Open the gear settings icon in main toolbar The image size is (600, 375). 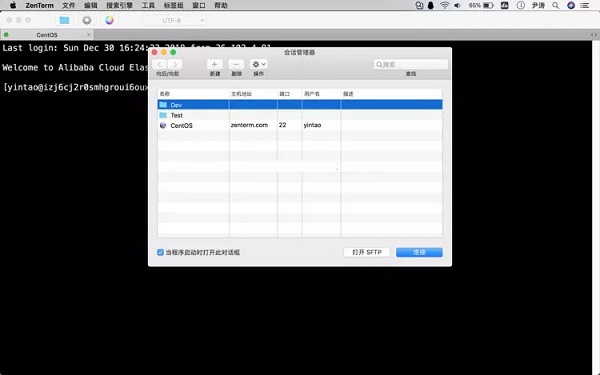tap(87, 20)
